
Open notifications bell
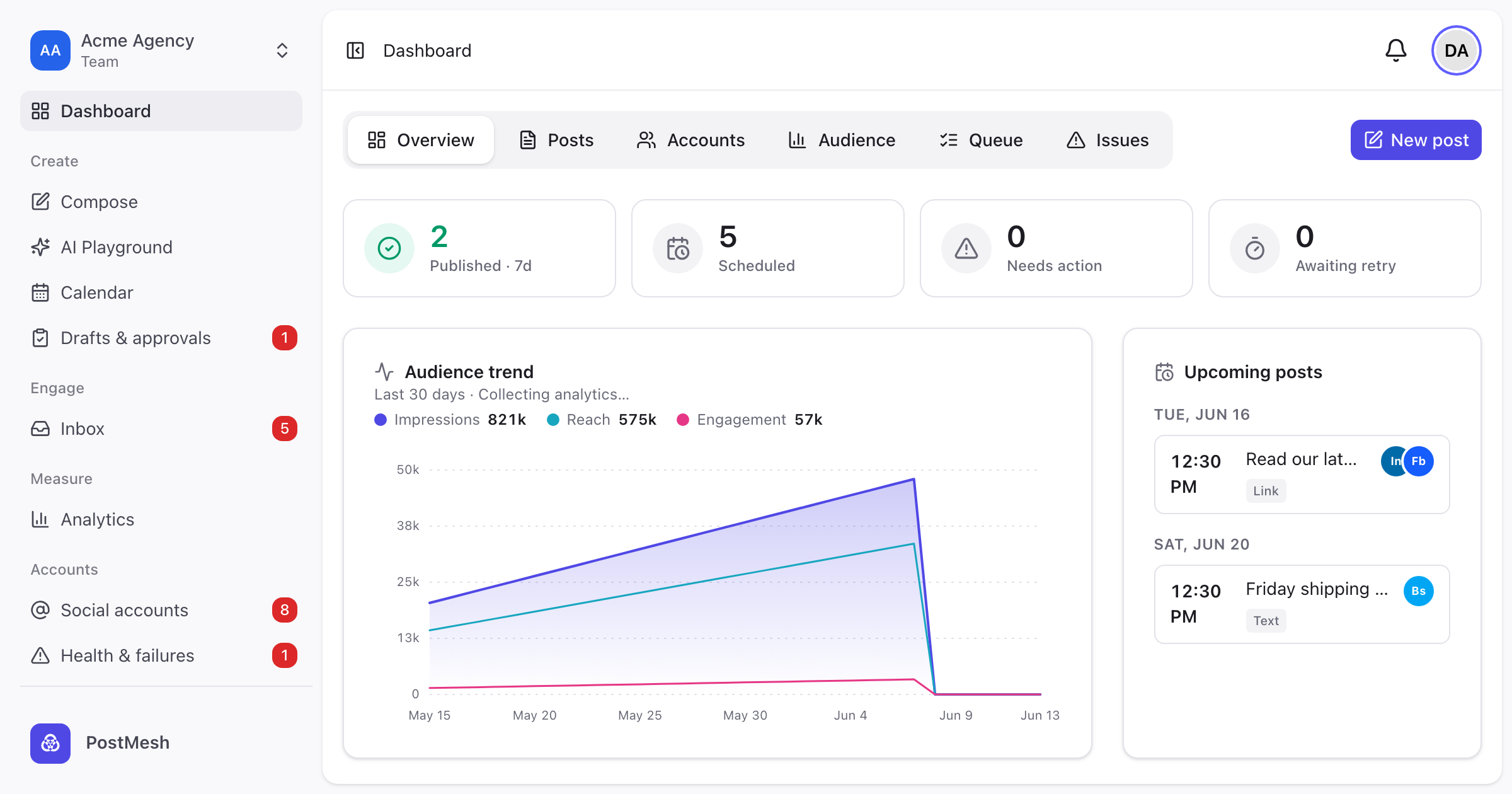(x=1396, y=50)
